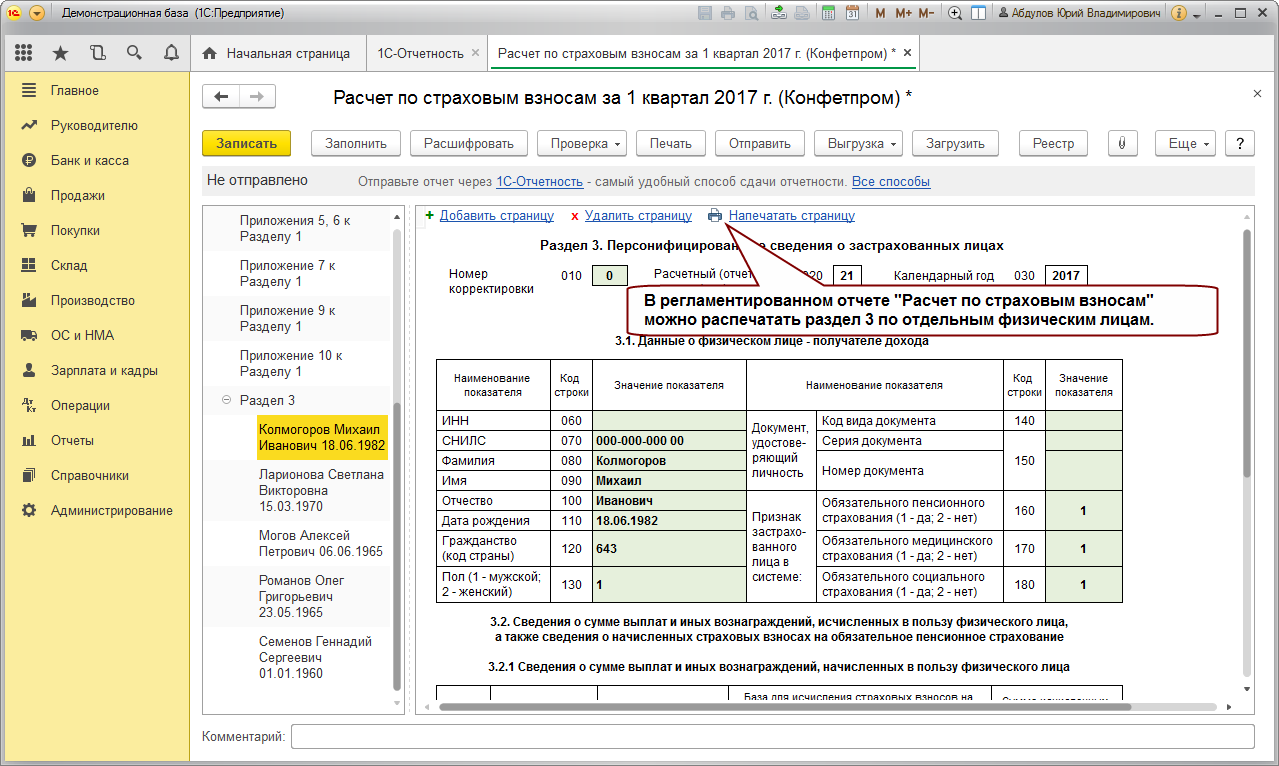Switch to the 1С-Отчетность tab

pos(420,53)
